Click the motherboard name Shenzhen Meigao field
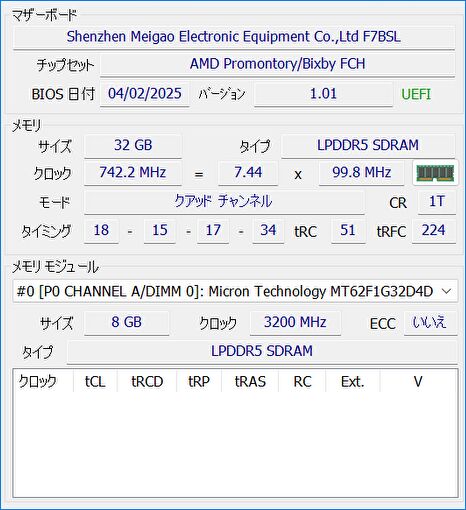This screenshot has height=510, width=466. click(x=234, y=37)
